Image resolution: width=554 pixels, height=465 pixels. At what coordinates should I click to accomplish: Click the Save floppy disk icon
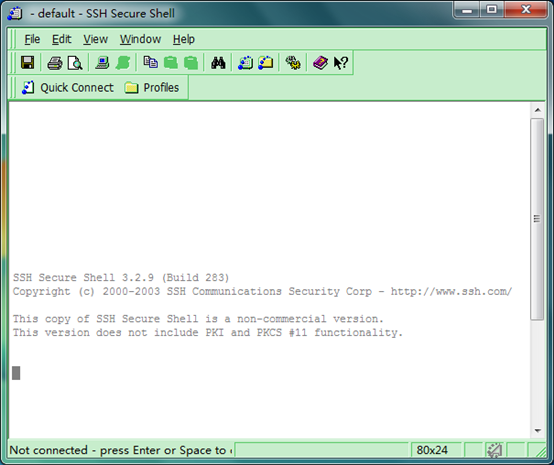tap(28, 63)
